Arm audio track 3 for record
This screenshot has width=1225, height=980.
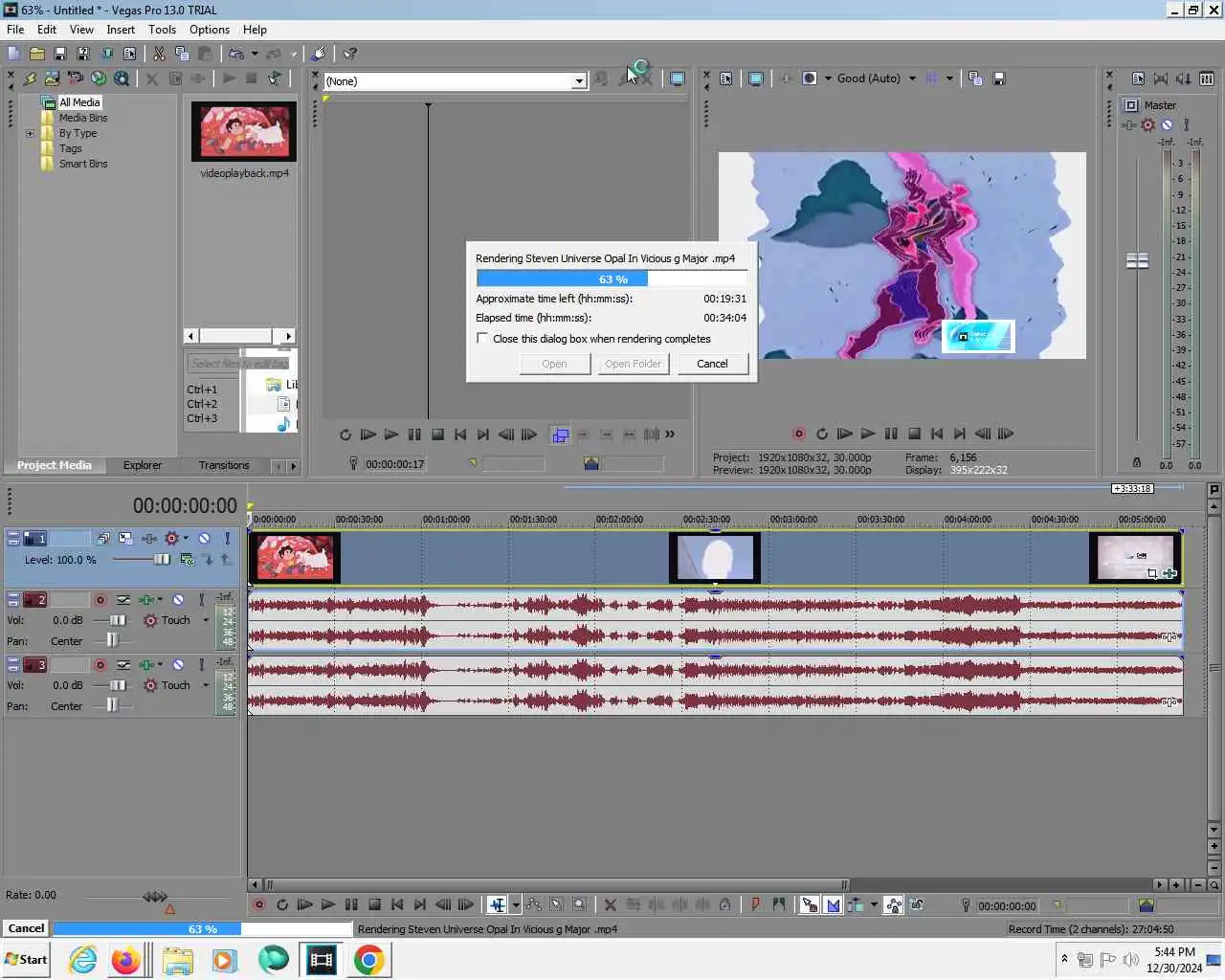(100, 665)
